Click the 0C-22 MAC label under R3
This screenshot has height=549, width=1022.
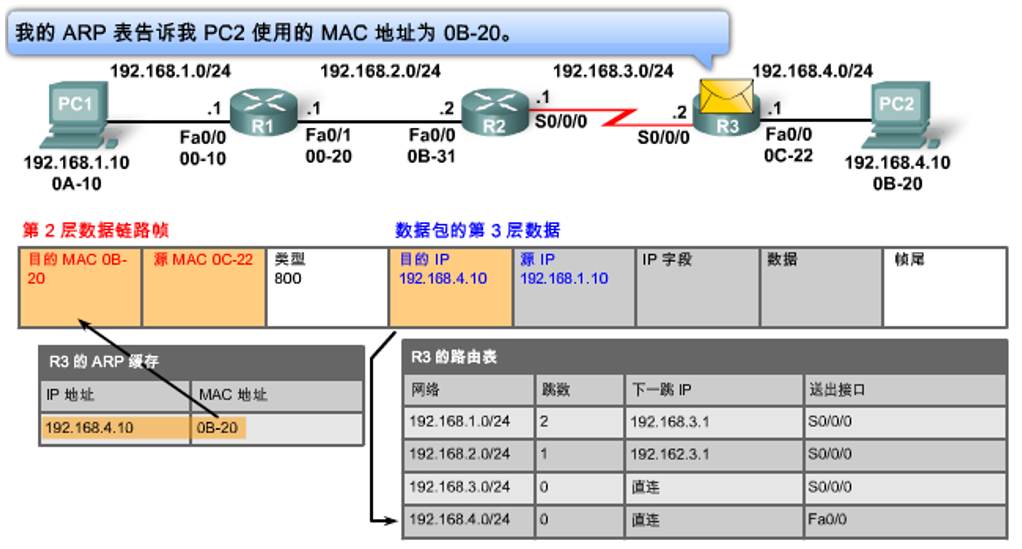pos(788,156)
